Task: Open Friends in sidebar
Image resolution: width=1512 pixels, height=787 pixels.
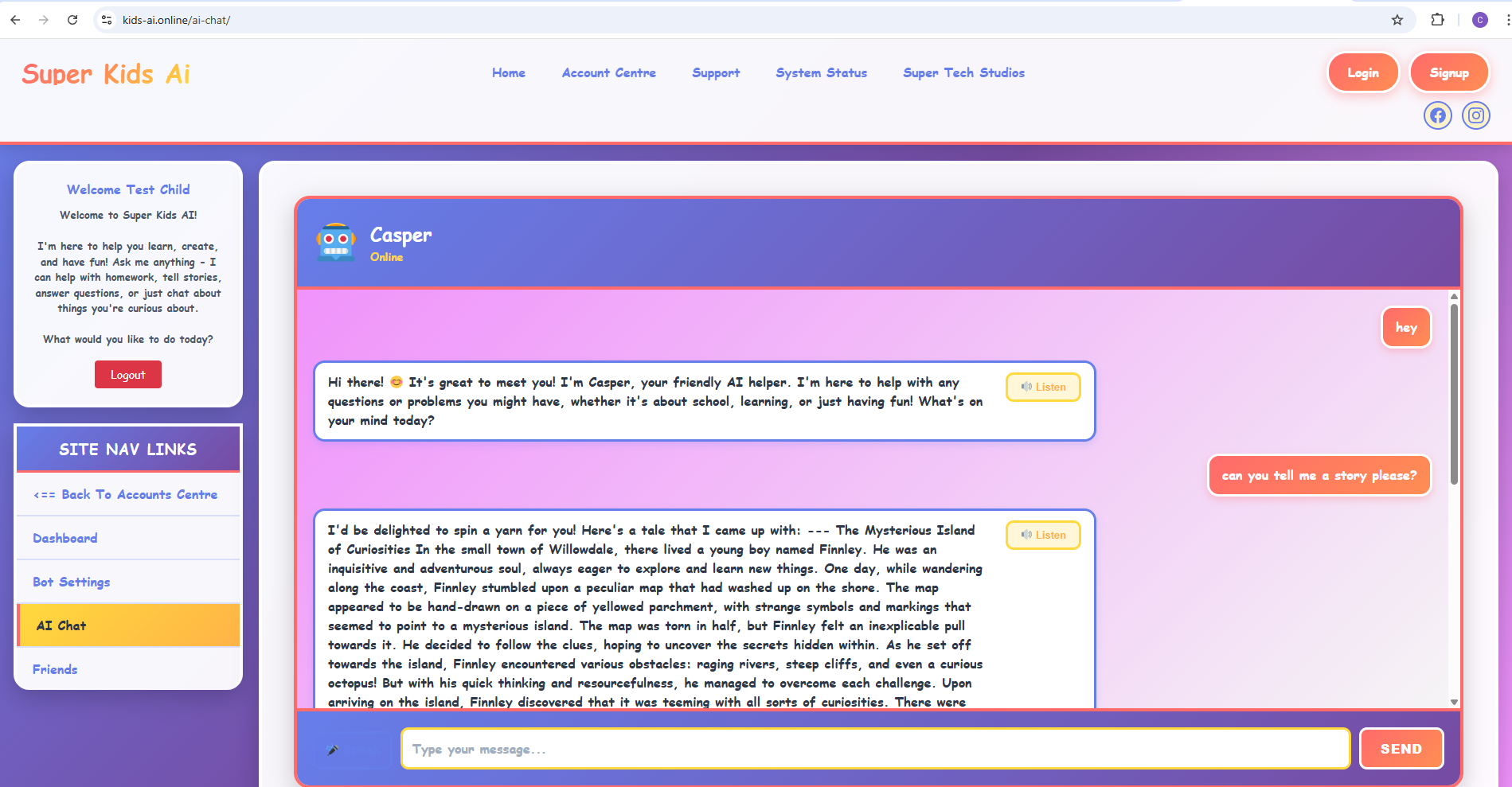Action: click(x=128, y=669)
